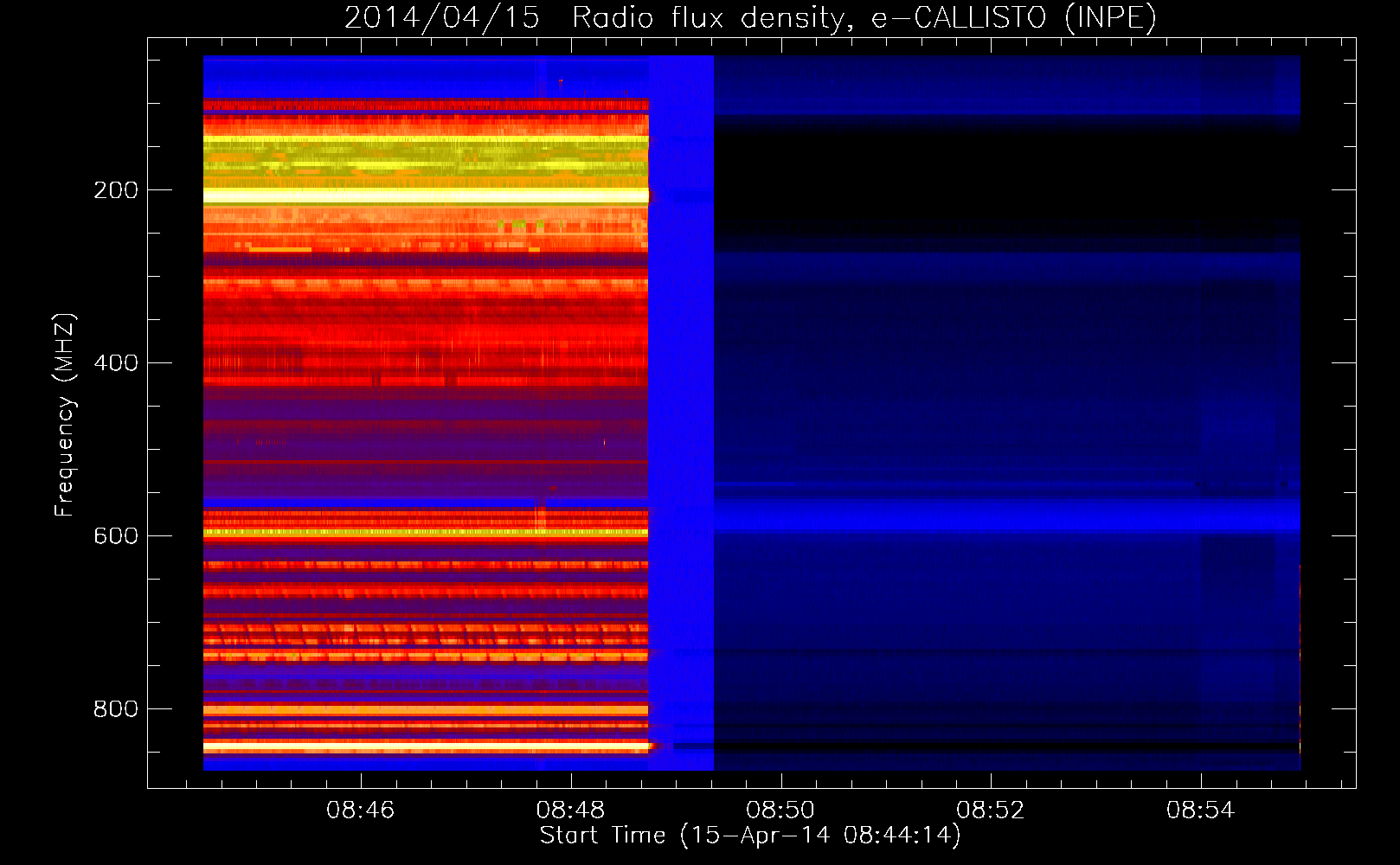Select the 400 frequency tick label
The image size is (1400, 865).
116,363
